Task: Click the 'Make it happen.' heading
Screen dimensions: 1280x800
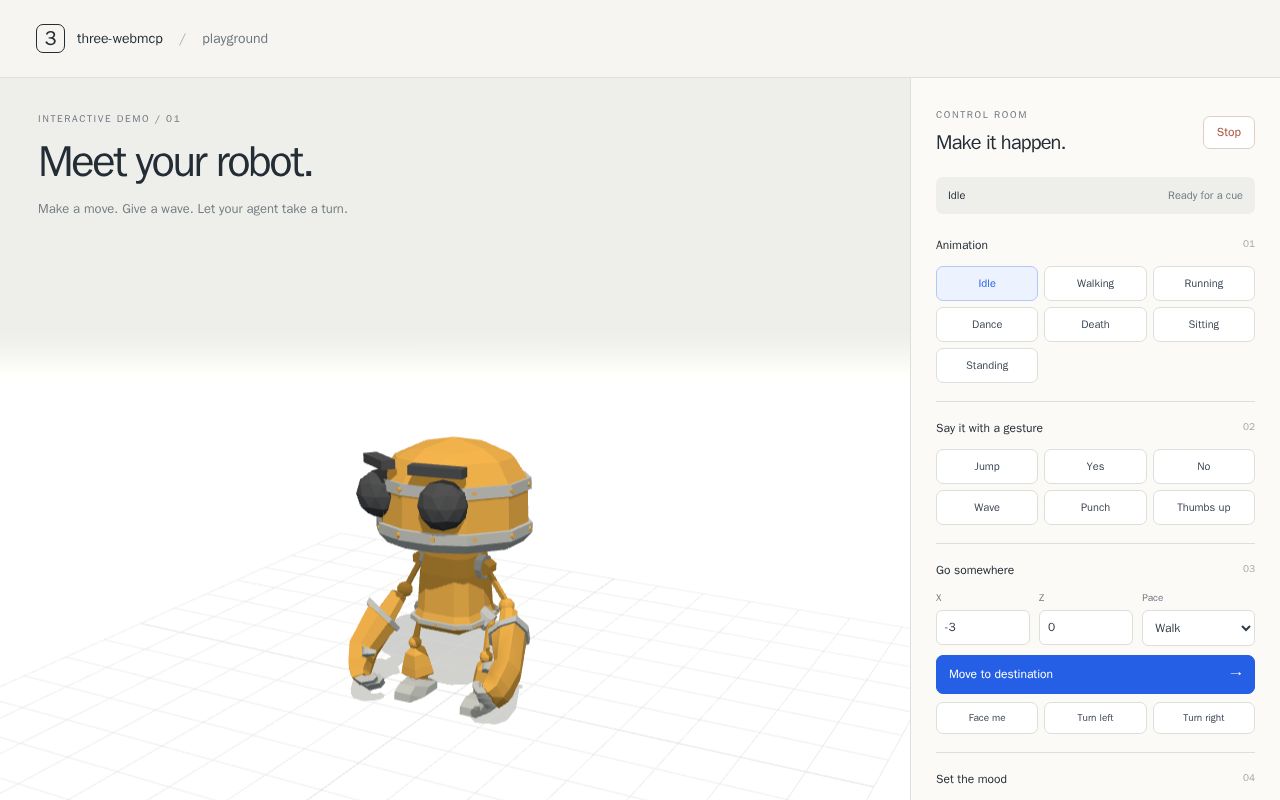Action: pos(1001,143)
